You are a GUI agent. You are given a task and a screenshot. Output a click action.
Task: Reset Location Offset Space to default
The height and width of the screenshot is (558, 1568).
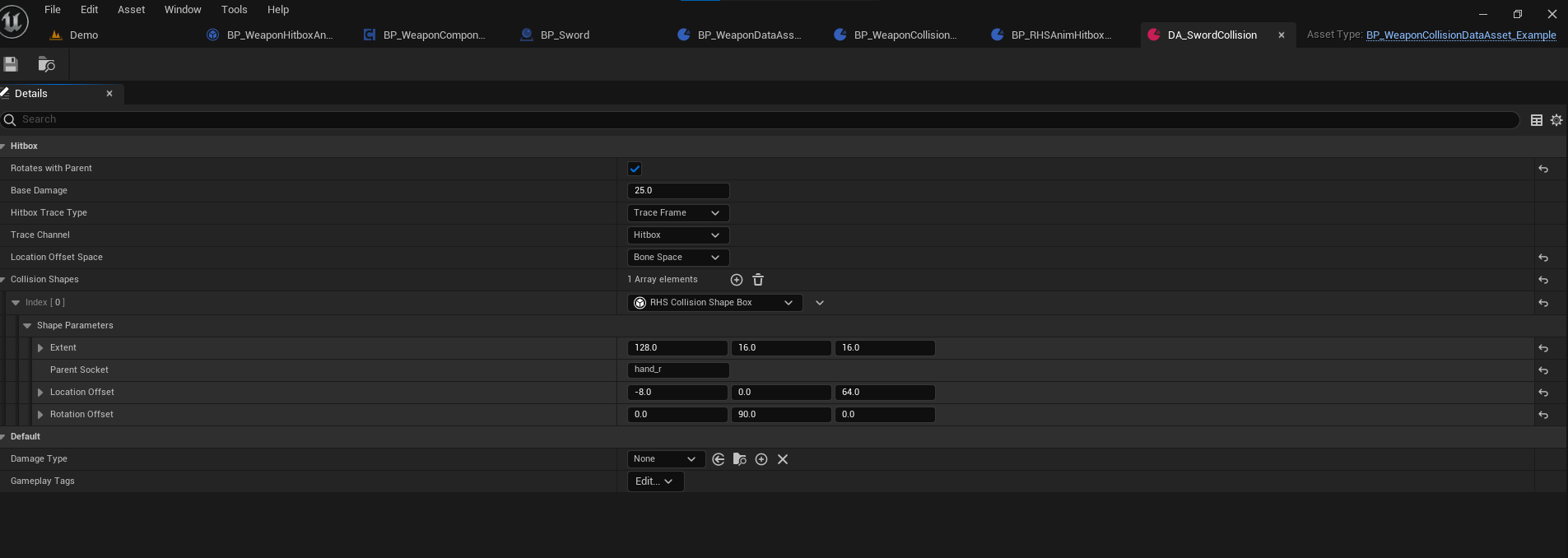(x=1543, y=258)
